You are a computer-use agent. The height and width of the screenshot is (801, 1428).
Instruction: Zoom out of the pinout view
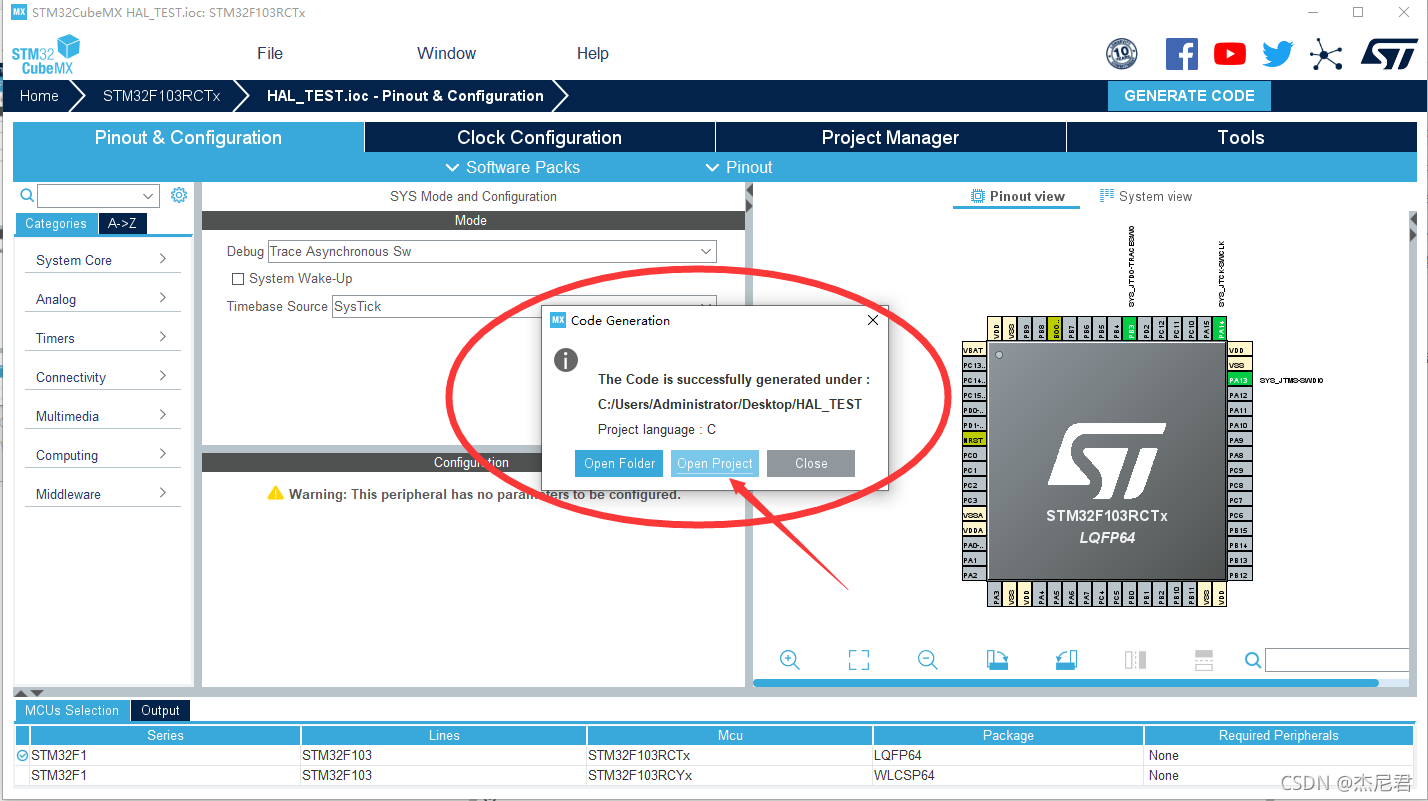(x=927, y=660)
